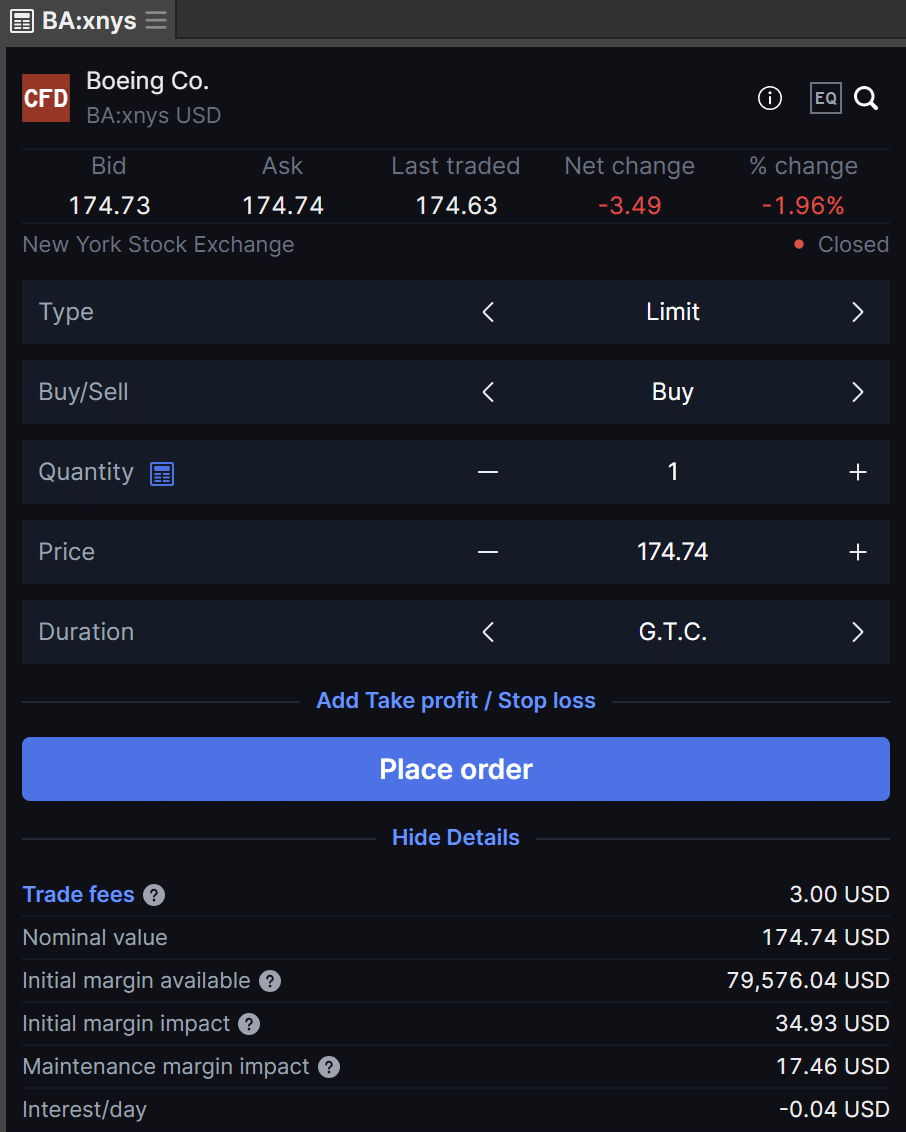
Task: Open the Trade fees link
Action: click(79, 894)
